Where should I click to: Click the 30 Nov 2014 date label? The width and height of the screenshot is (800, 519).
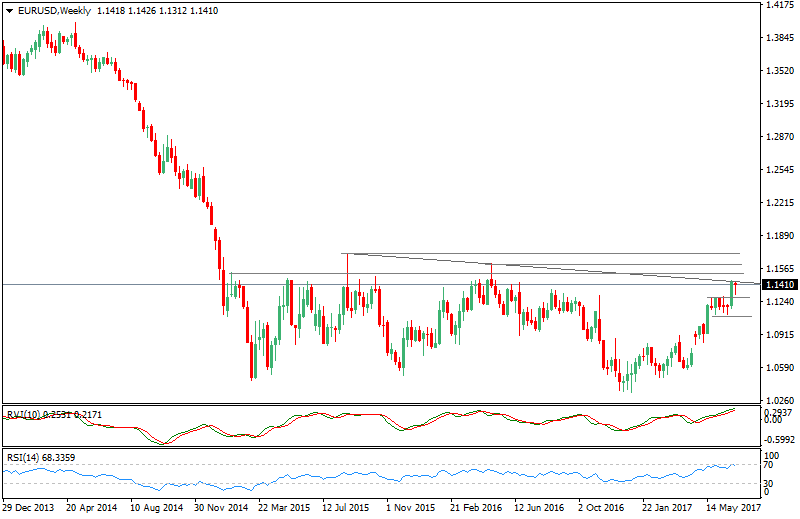pyautogui.click(x=222, y=508)
